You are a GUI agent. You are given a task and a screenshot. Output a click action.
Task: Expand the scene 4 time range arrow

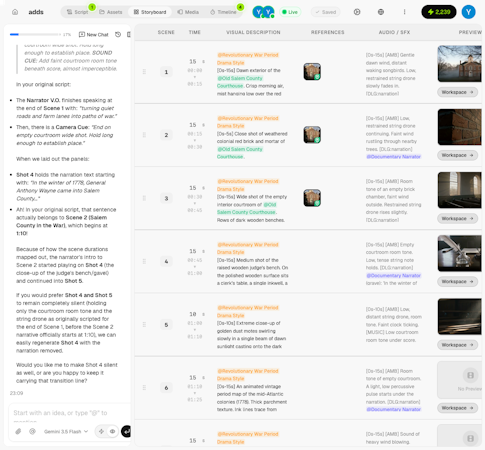coord(195,267)
